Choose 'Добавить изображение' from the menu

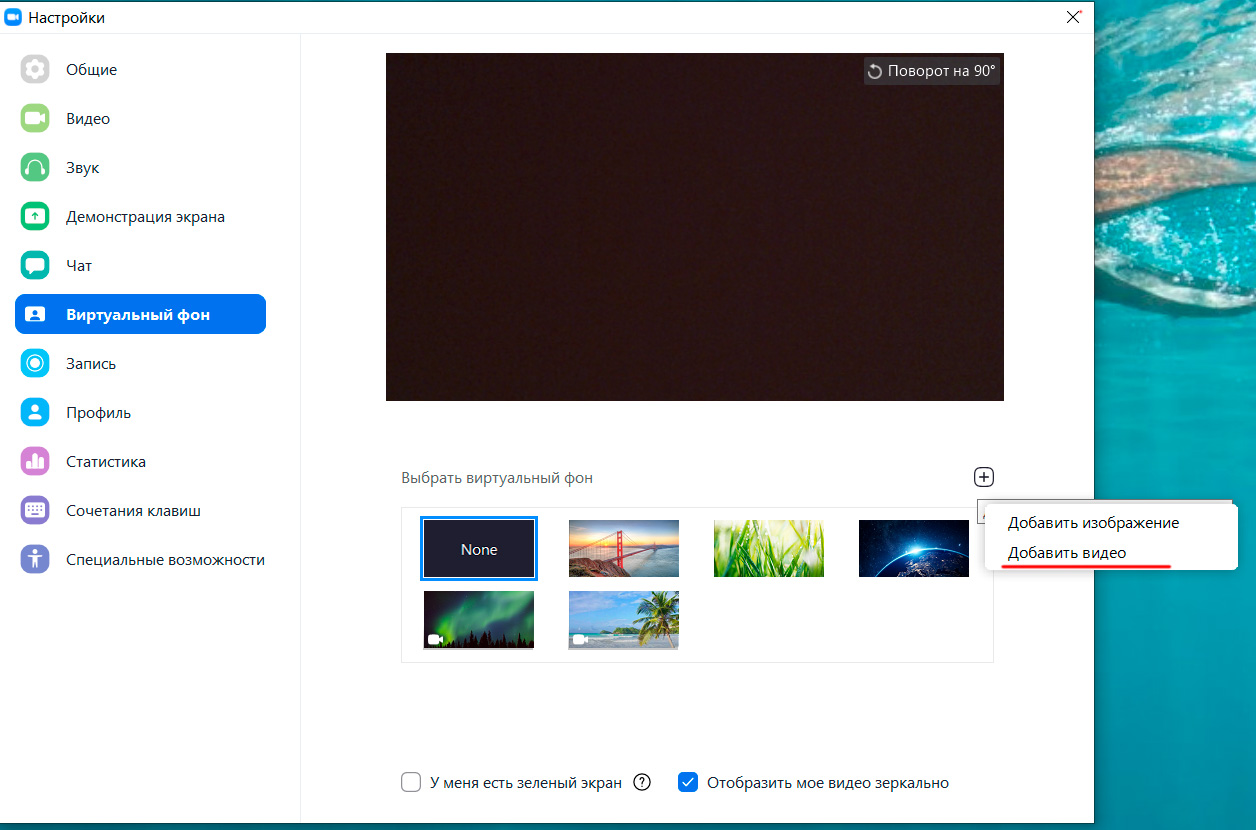point(1093,523)
